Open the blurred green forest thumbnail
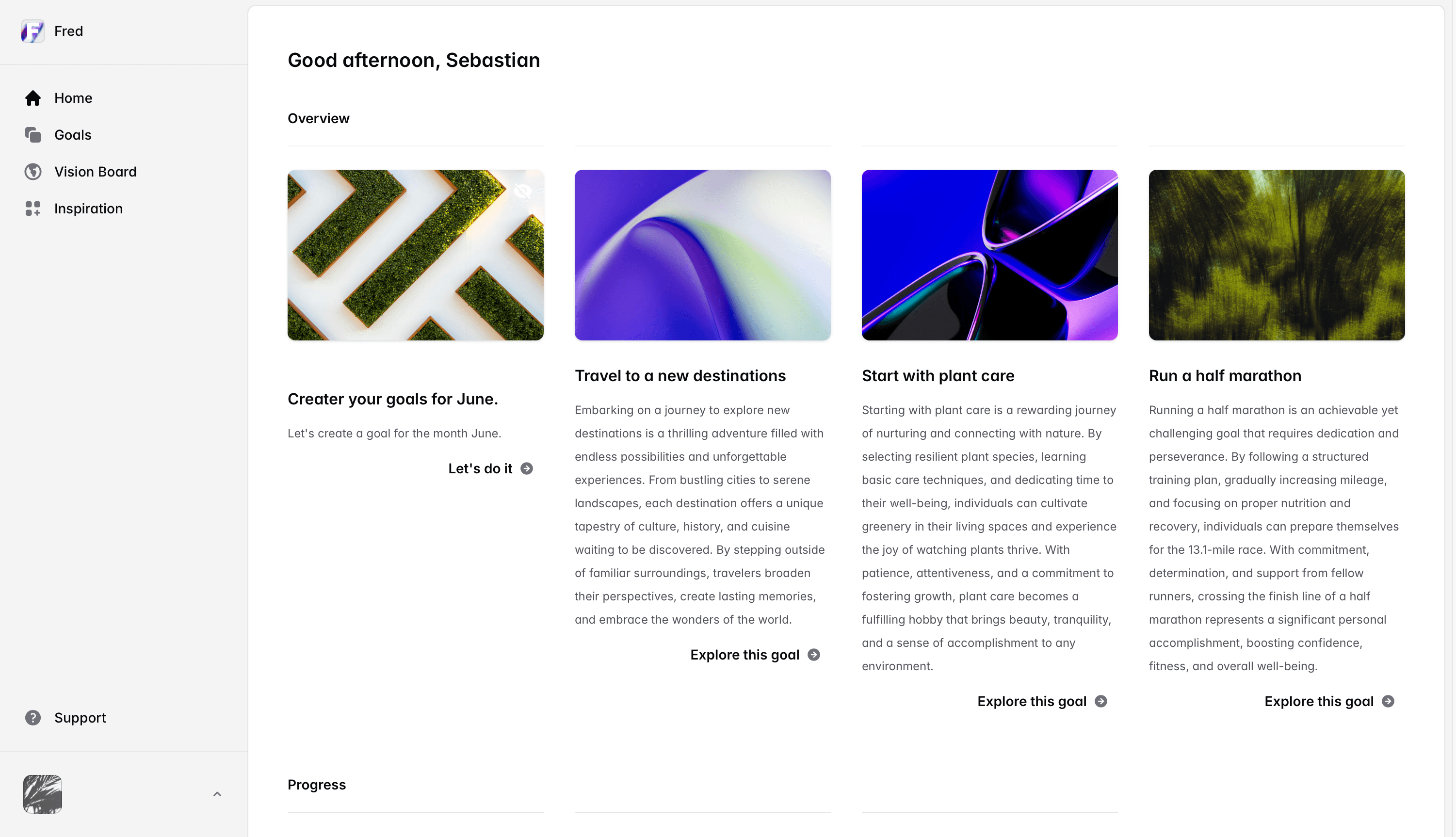The image size is (1456, 837). click(1277, 255)
